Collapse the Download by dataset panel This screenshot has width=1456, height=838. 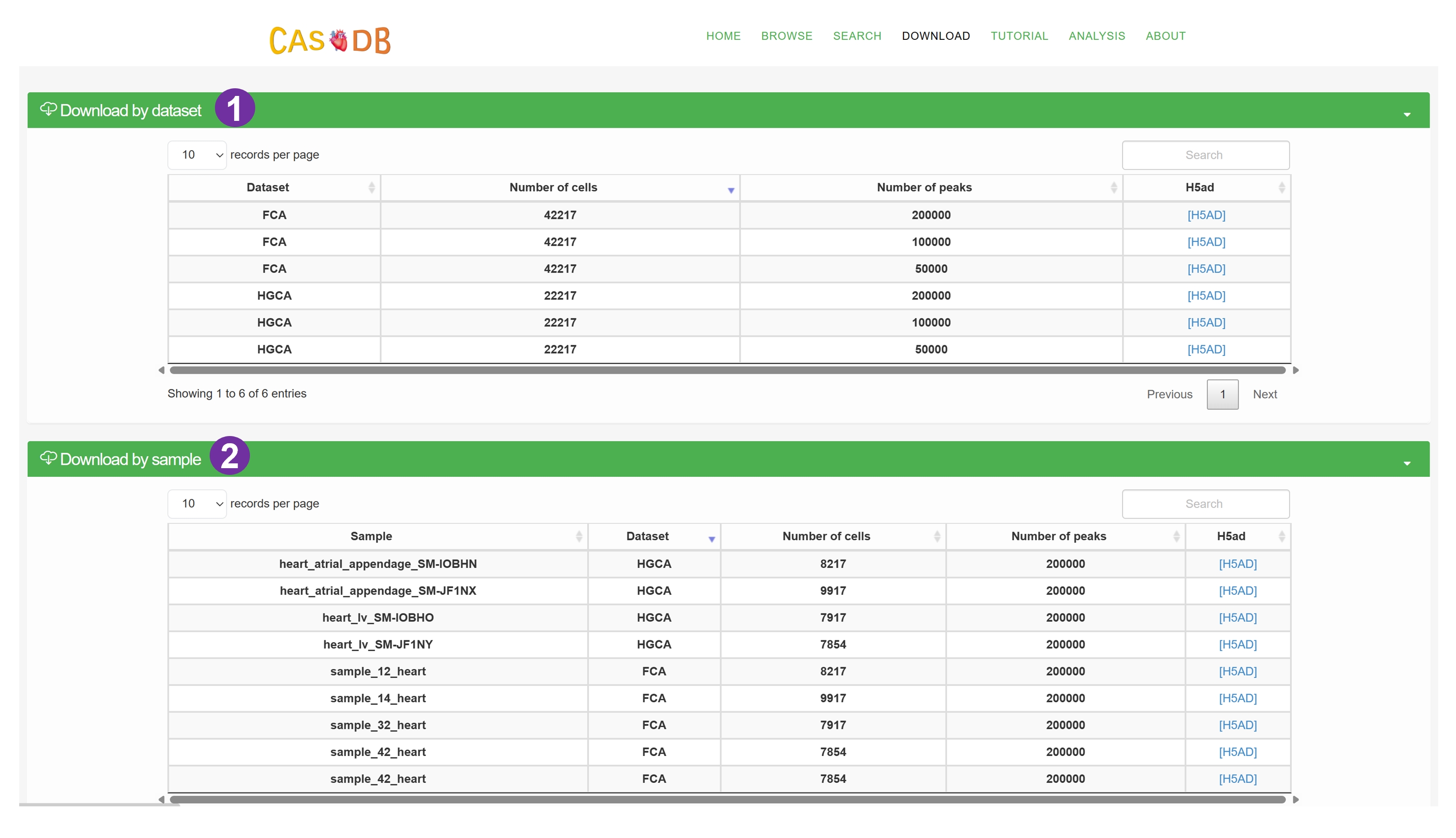(1407, 115)
